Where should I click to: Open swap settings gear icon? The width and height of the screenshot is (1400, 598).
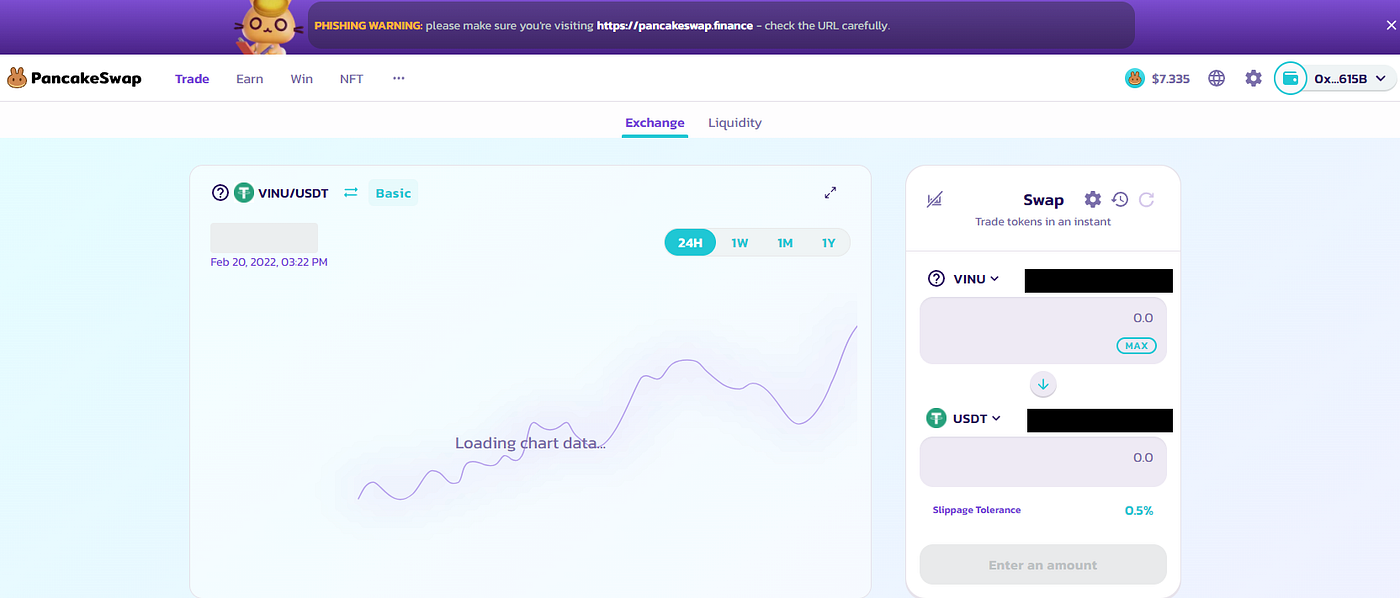tap(1093, 199)
